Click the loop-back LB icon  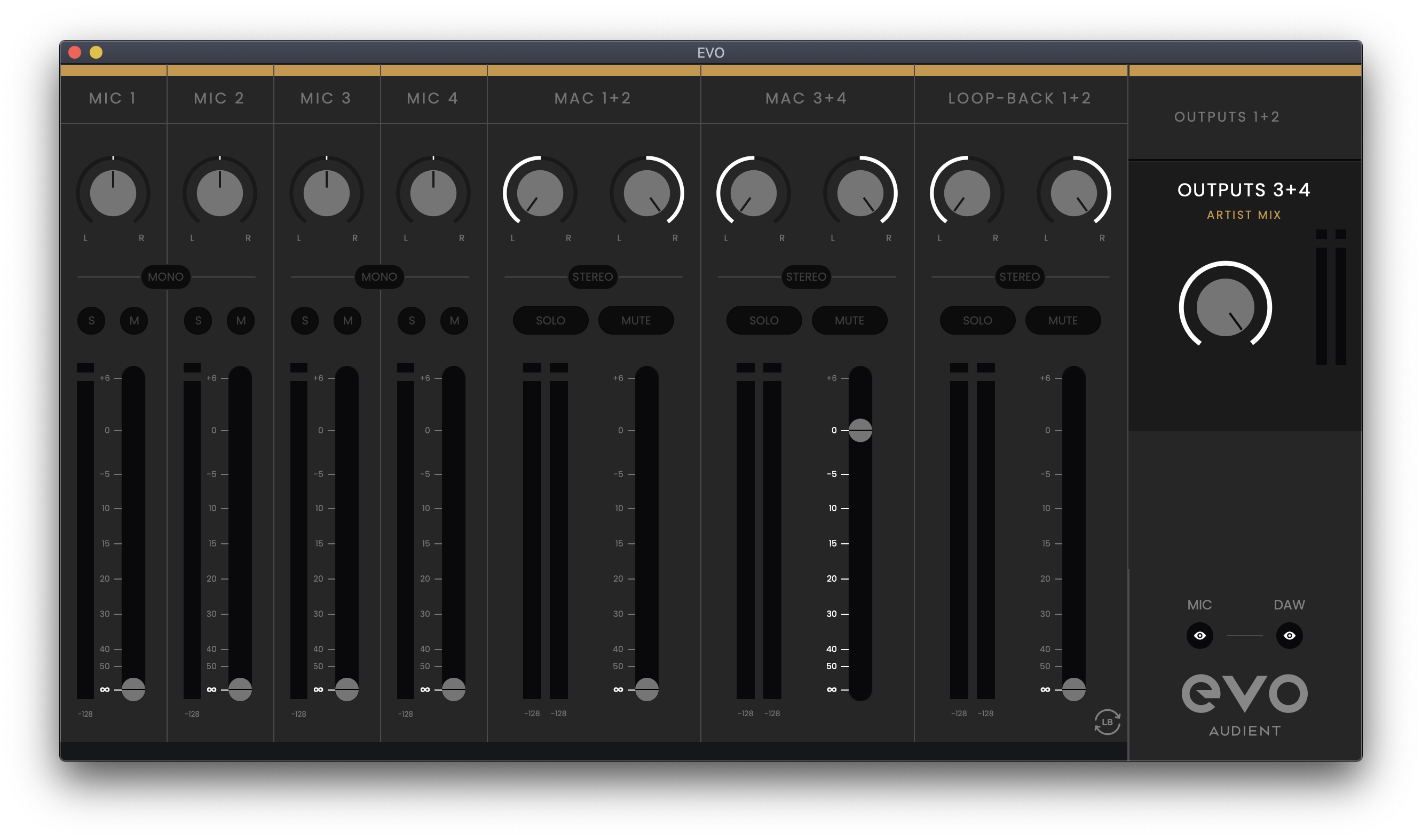click(x=1107, y=722)
